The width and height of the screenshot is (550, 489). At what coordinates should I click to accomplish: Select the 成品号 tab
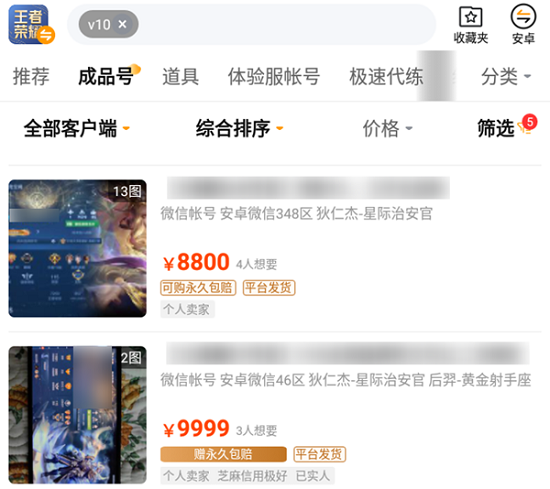pyautogui.click(x=106, y=76)
